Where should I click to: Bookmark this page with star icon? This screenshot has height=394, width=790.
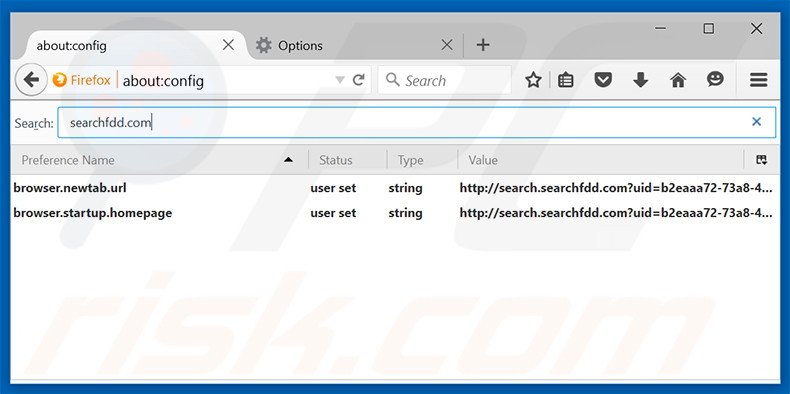click(533, 80)
